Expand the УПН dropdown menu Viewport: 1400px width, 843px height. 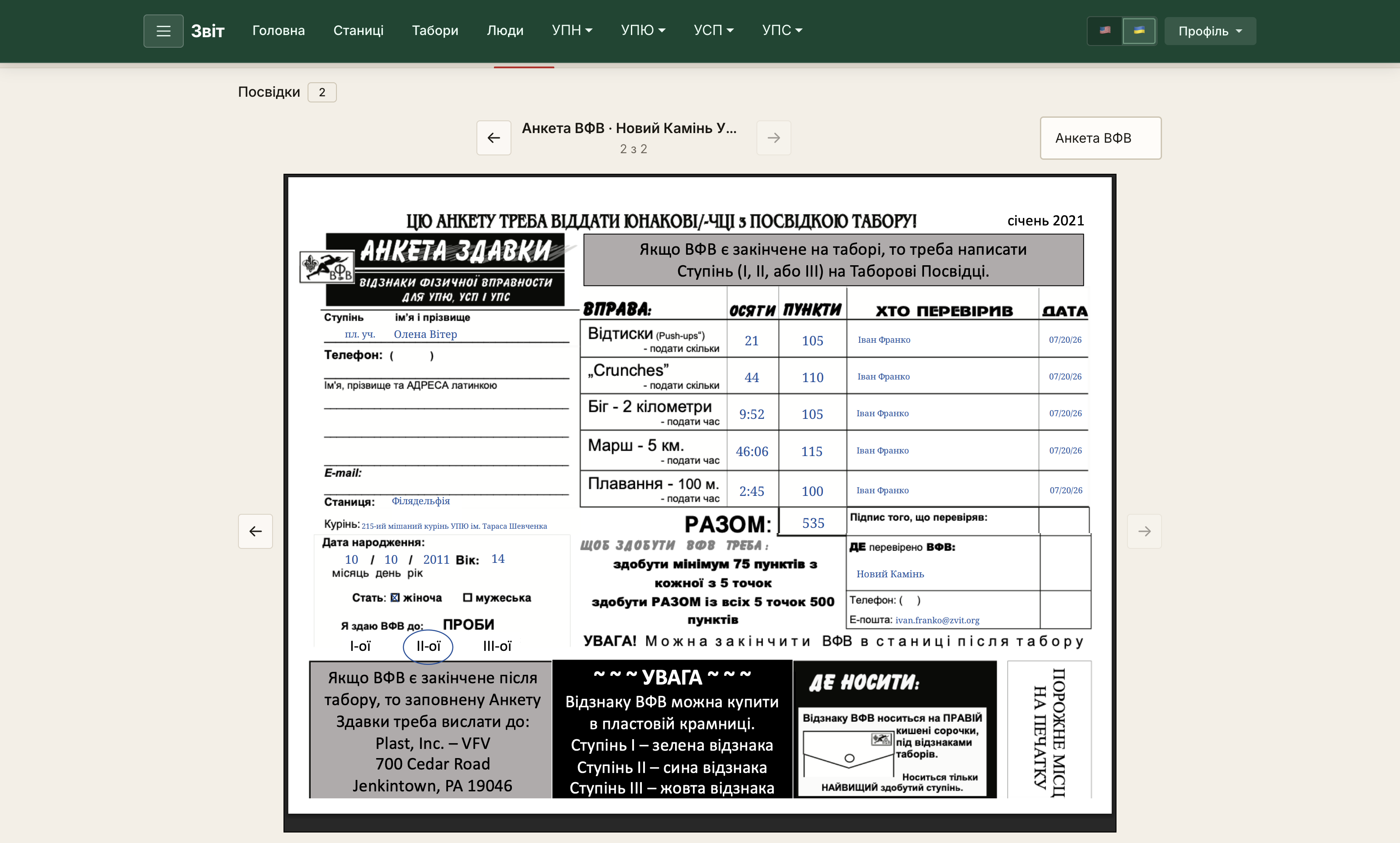572,30
